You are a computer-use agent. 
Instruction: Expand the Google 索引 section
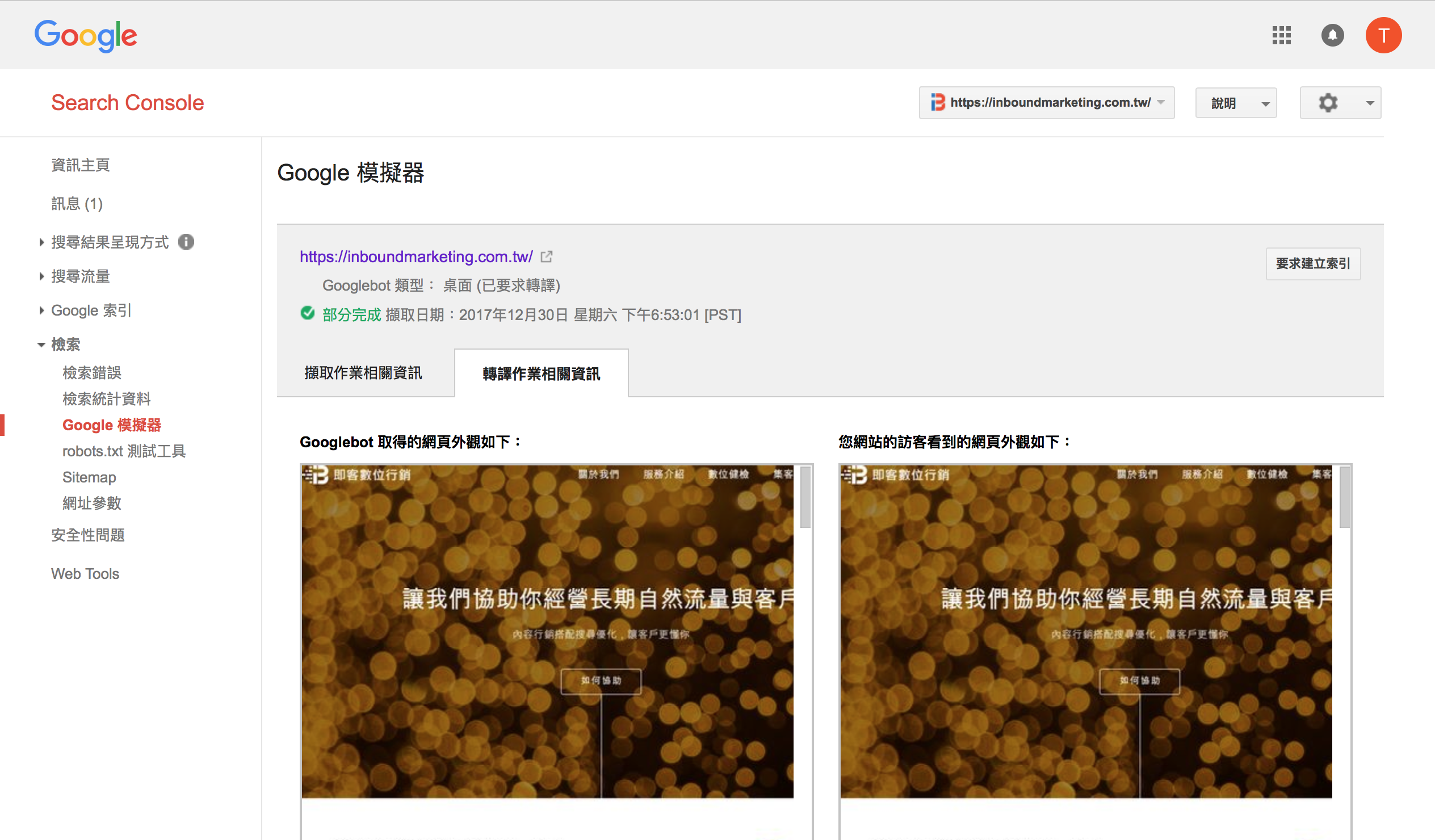point(91,310)
